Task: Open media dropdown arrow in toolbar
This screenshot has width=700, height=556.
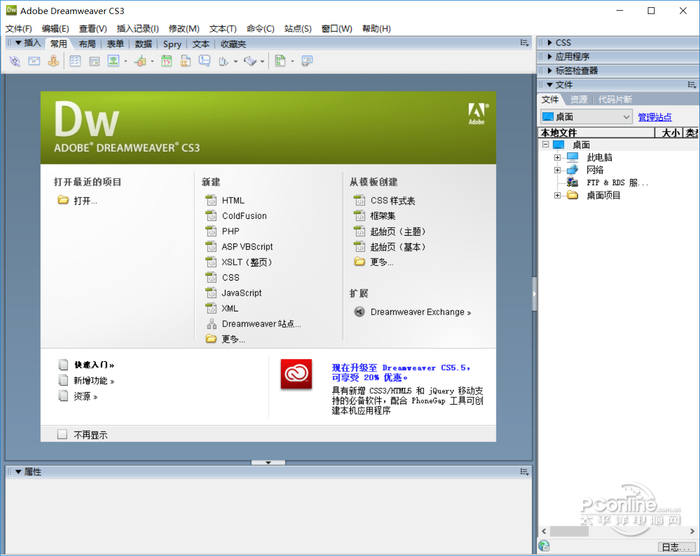Action: [x=152, y=61]
